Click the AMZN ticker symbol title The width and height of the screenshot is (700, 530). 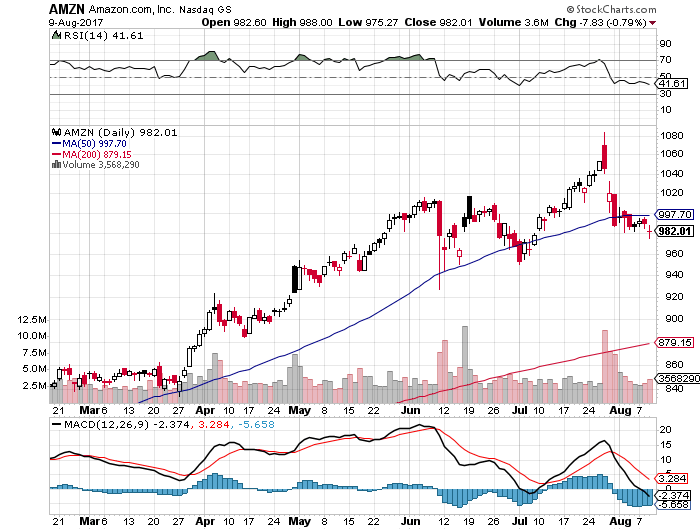[x=67, y=8]
